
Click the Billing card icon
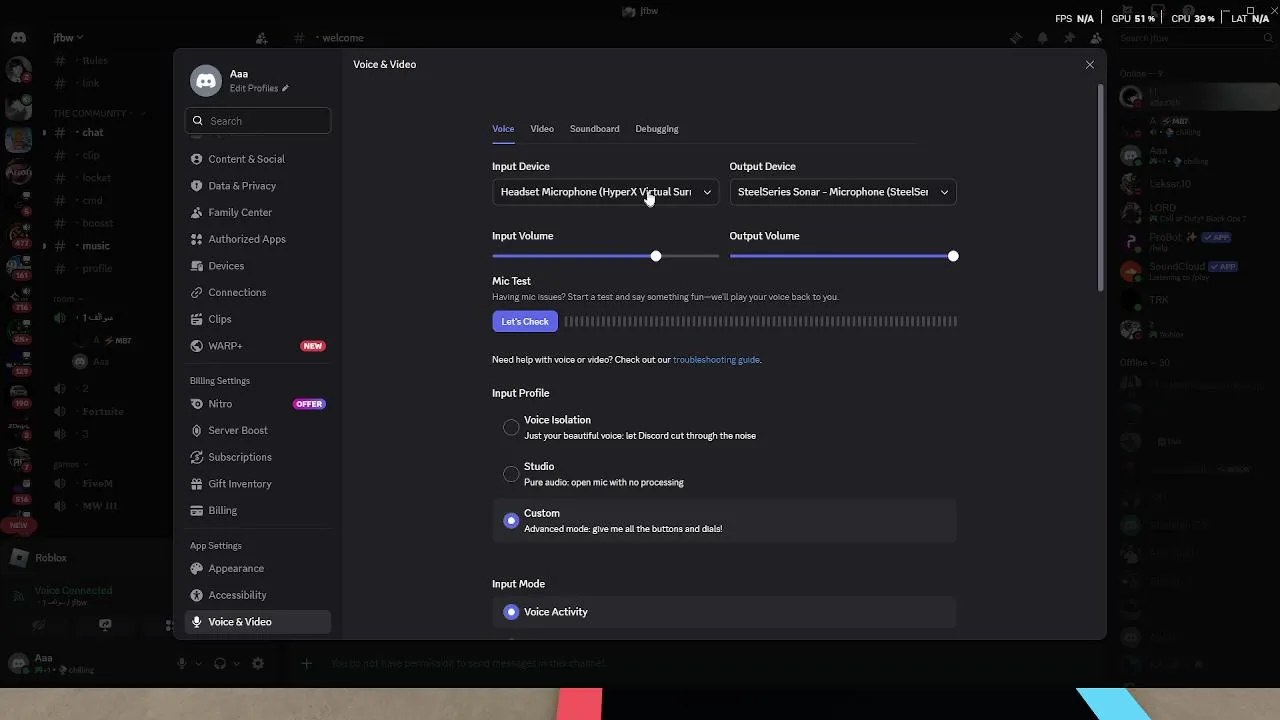(196, 510)
